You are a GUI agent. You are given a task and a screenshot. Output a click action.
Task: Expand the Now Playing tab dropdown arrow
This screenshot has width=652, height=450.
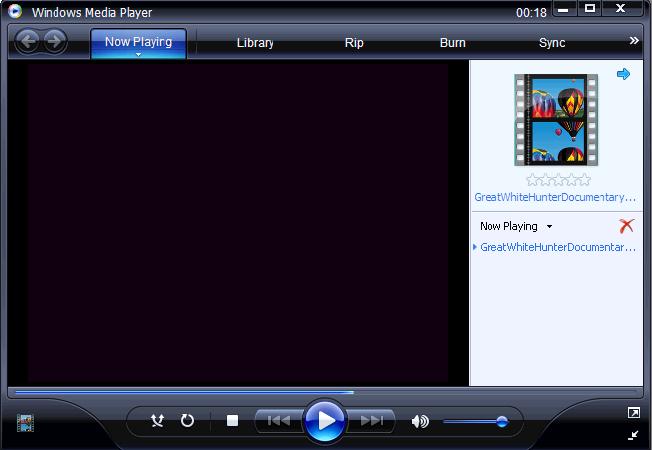(138, 54)
